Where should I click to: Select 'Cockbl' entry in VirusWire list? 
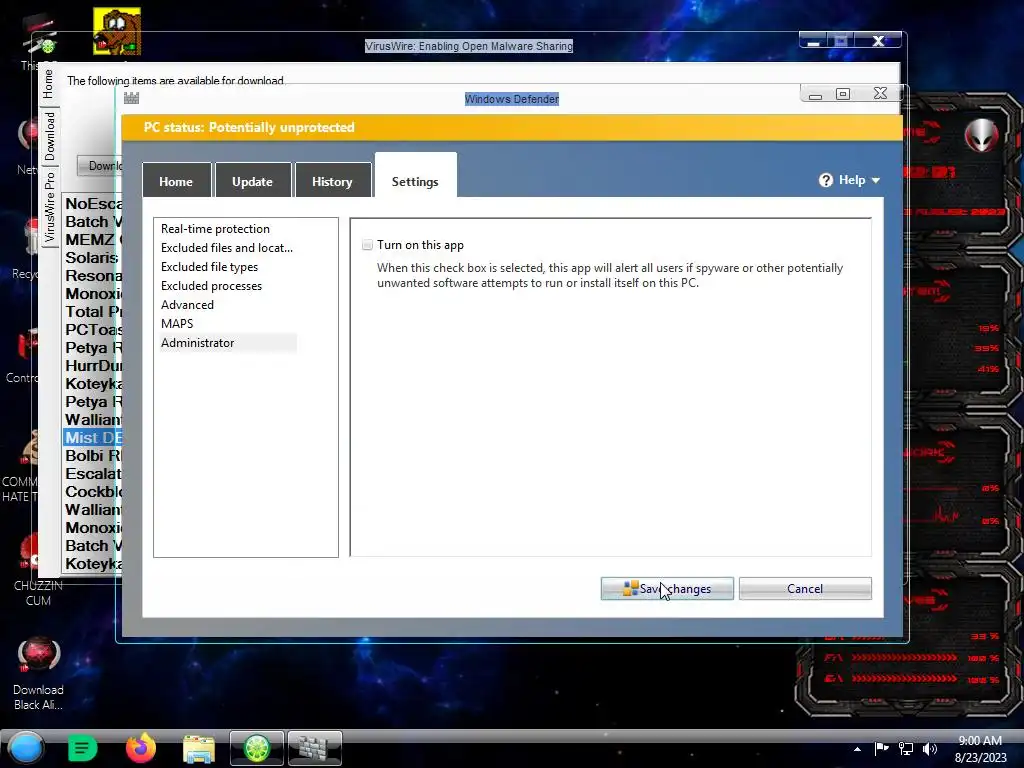tap(93, 492)
